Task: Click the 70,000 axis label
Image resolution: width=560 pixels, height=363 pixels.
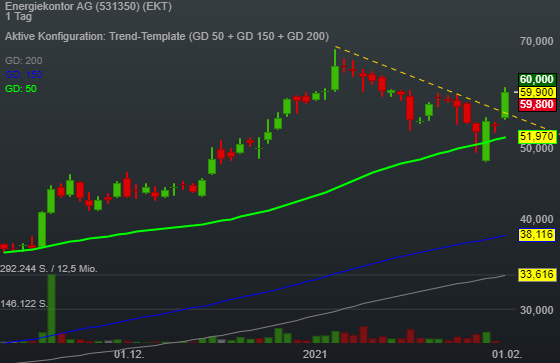Action: click(536, 41)
